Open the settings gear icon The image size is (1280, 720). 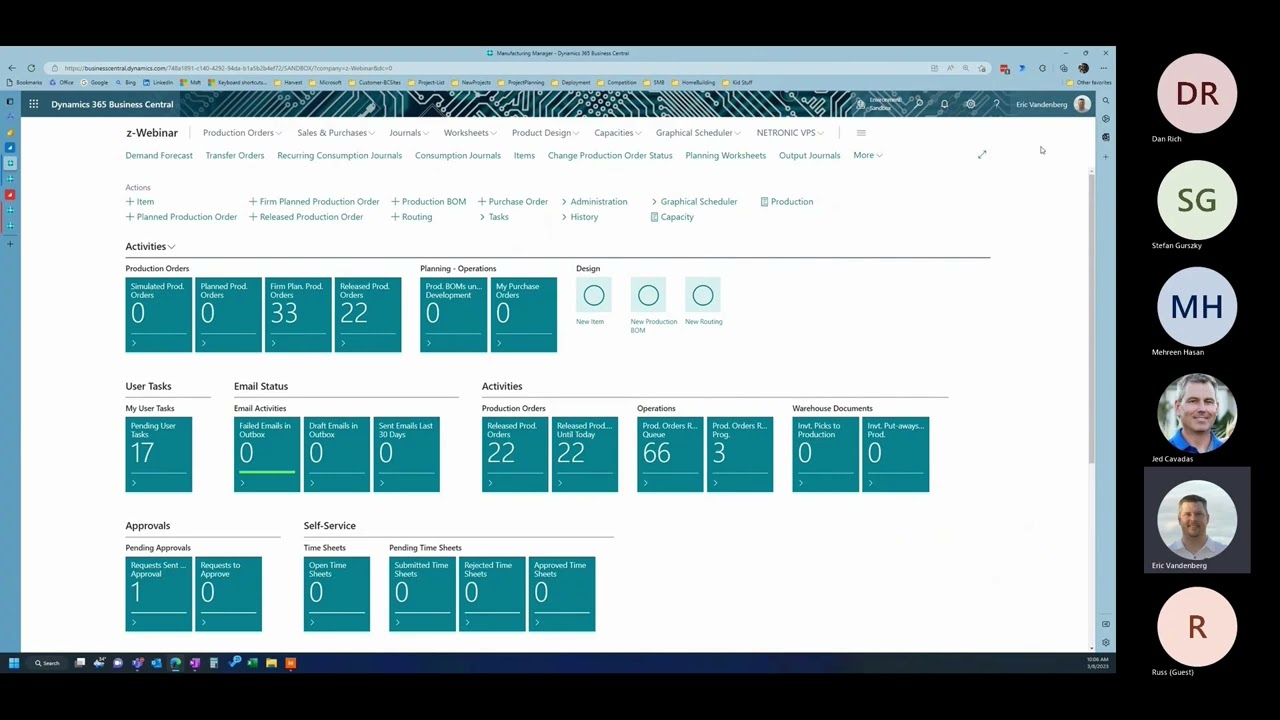coord(970,104)
